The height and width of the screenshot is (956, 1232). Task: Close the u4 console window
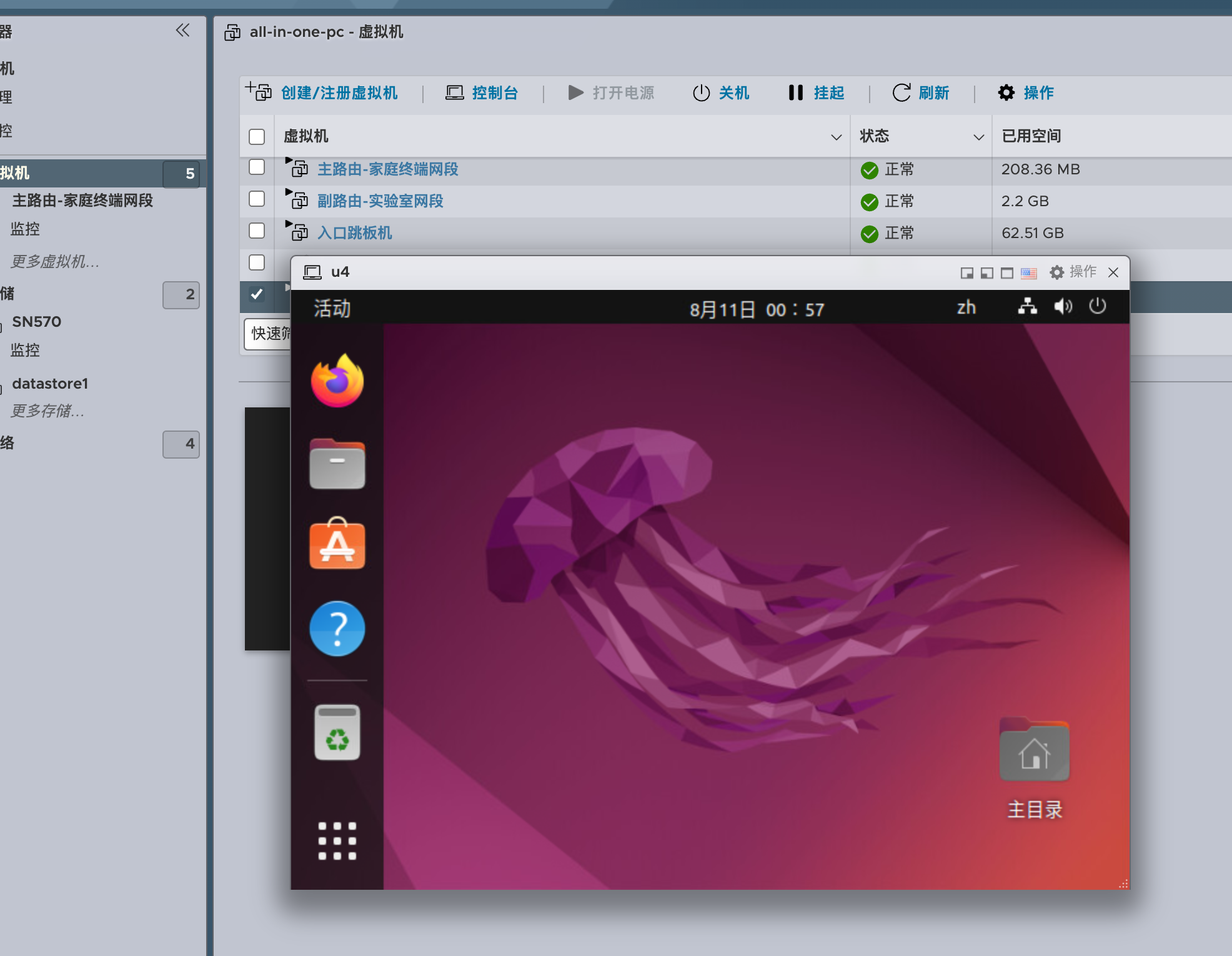pos(1113,272)
